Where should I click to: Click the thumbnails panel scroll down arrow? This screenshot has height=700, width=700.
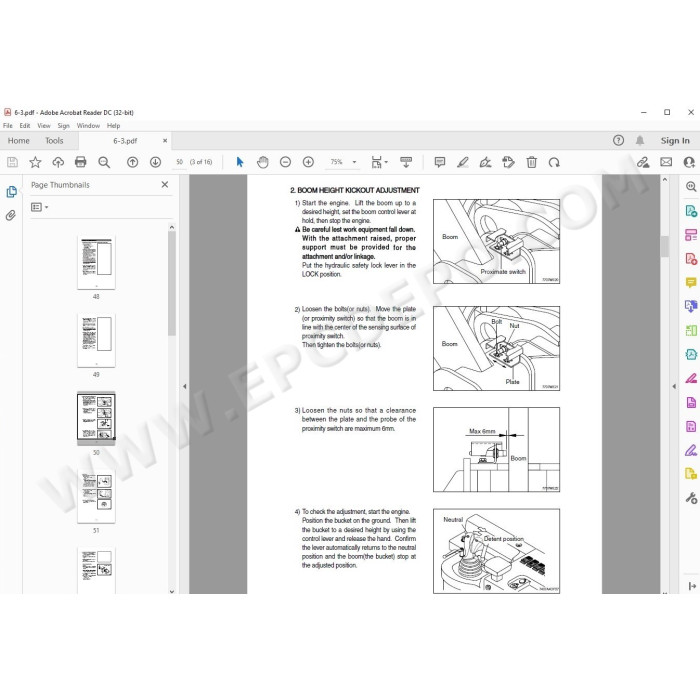(172, 591)
